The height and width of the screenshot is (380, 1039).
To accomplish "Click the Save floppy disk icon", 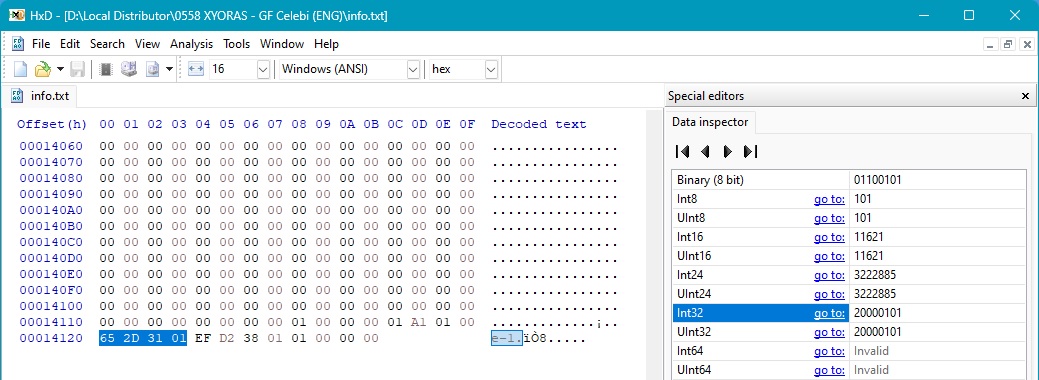I will (78, 69).
